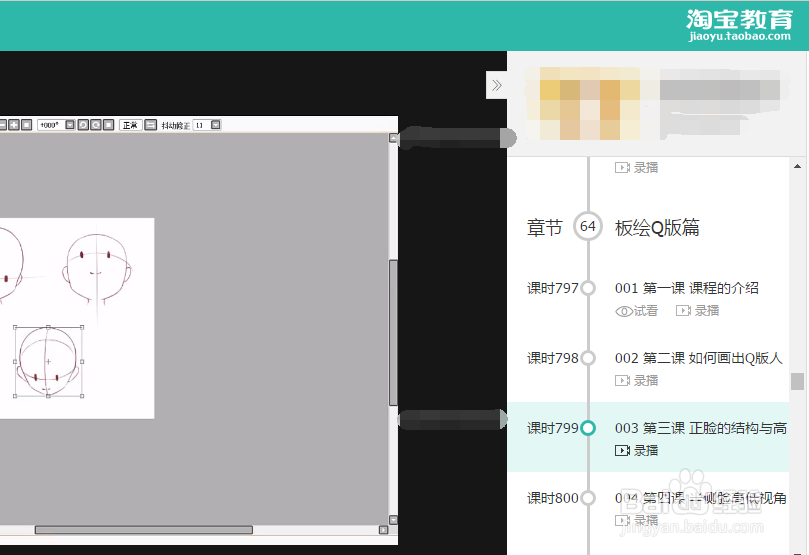Click the 抖动修正 label in the toolbar

175,125
